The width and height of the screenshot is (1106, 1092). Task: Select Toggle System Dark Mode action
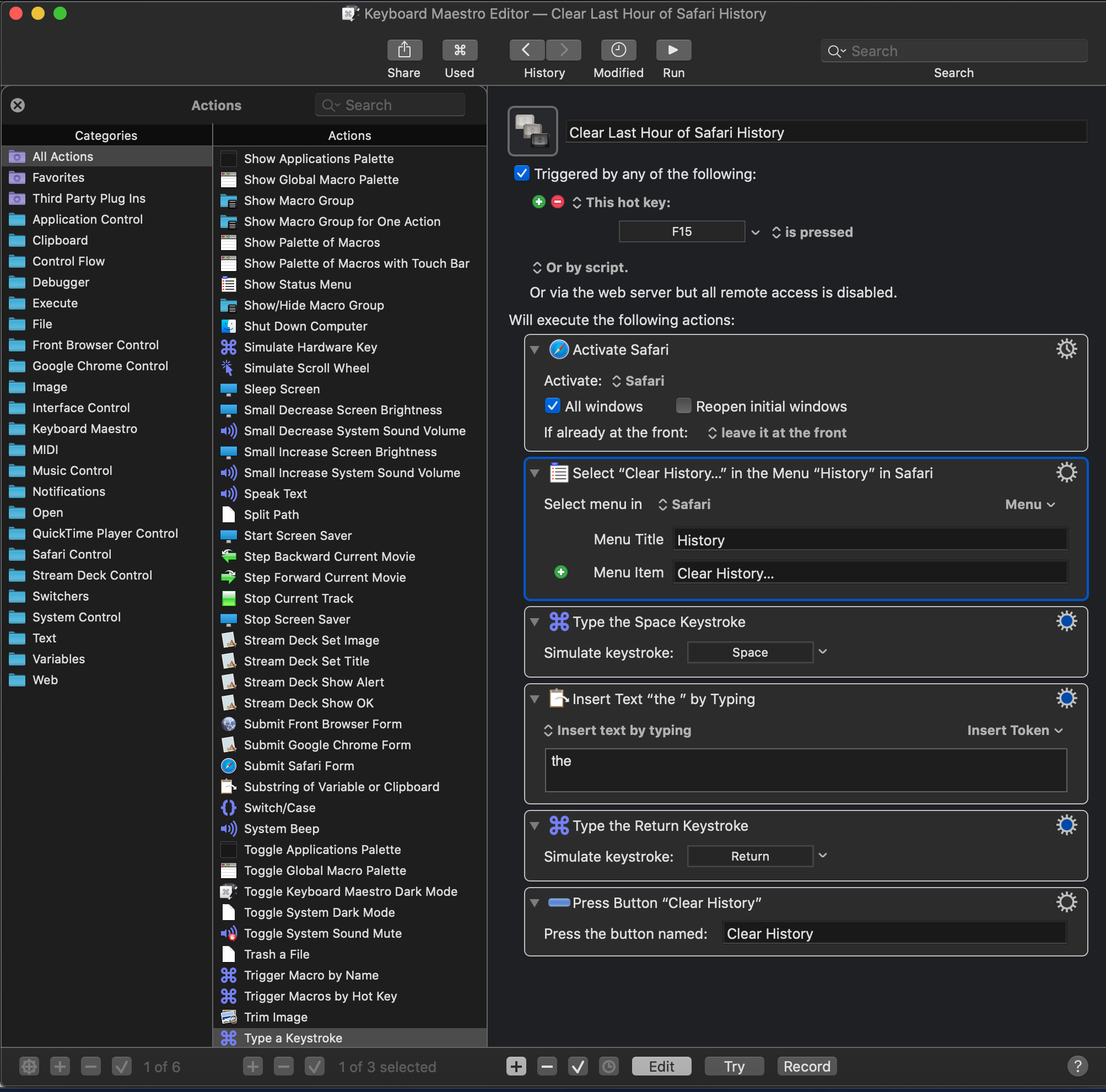click(x=350, y=912)
